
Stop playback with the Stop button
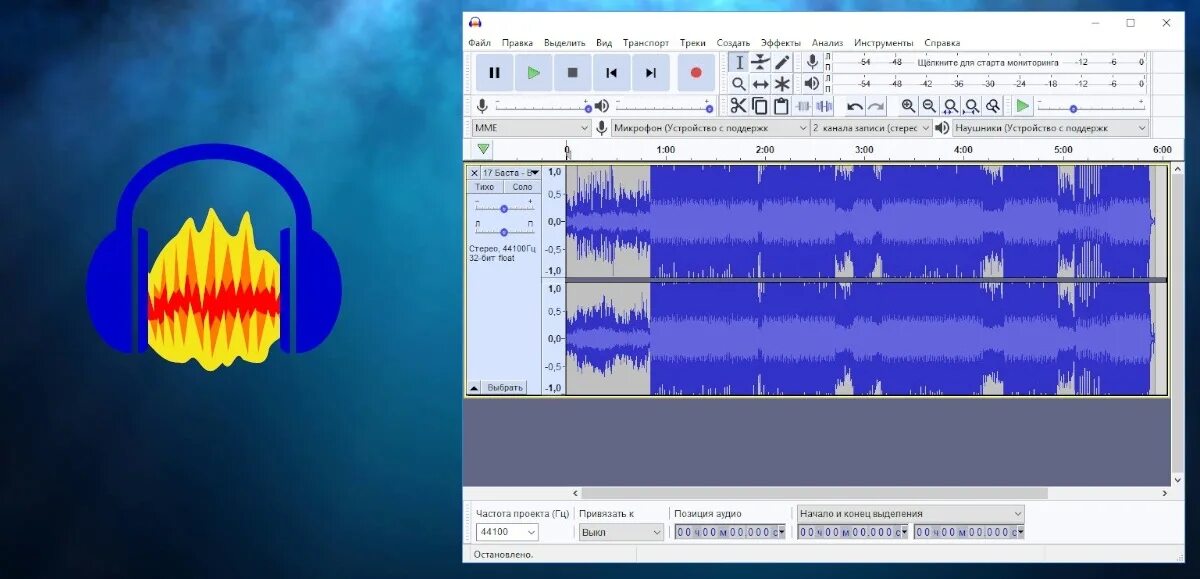point(572,73)
